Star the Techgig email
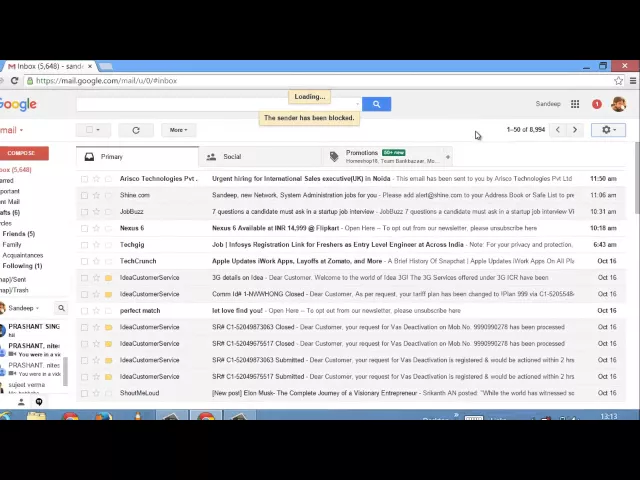Screen dimensions: 640x480 coord(96,245)
